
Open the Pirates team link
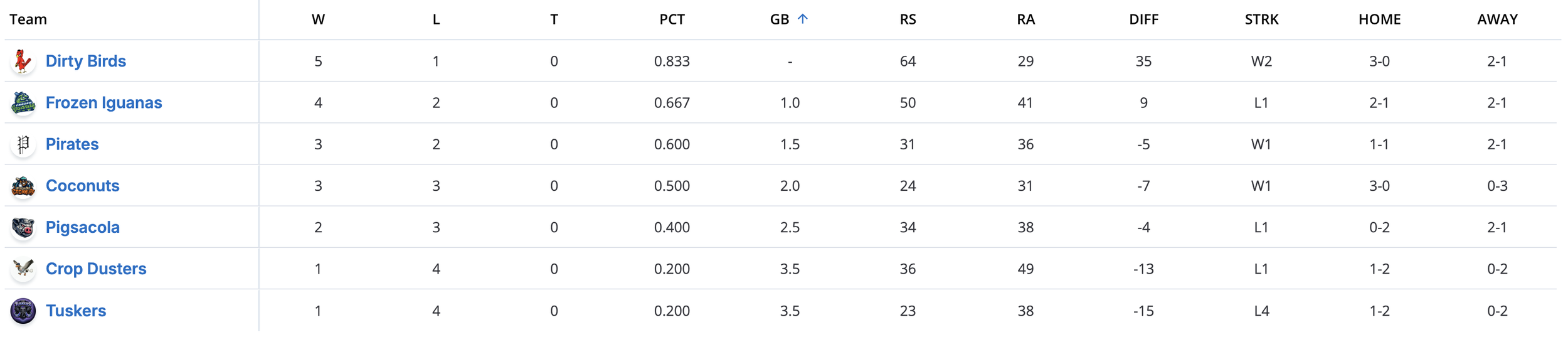72,144
